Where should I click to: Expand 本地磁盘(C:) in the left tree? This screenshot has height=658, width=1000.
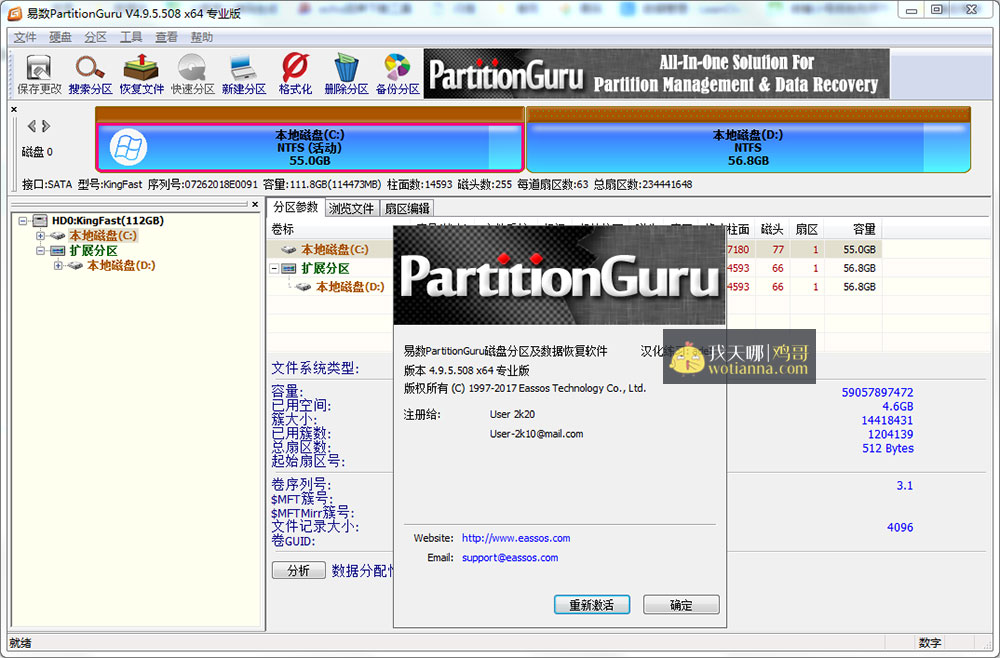tap(40, 235)
